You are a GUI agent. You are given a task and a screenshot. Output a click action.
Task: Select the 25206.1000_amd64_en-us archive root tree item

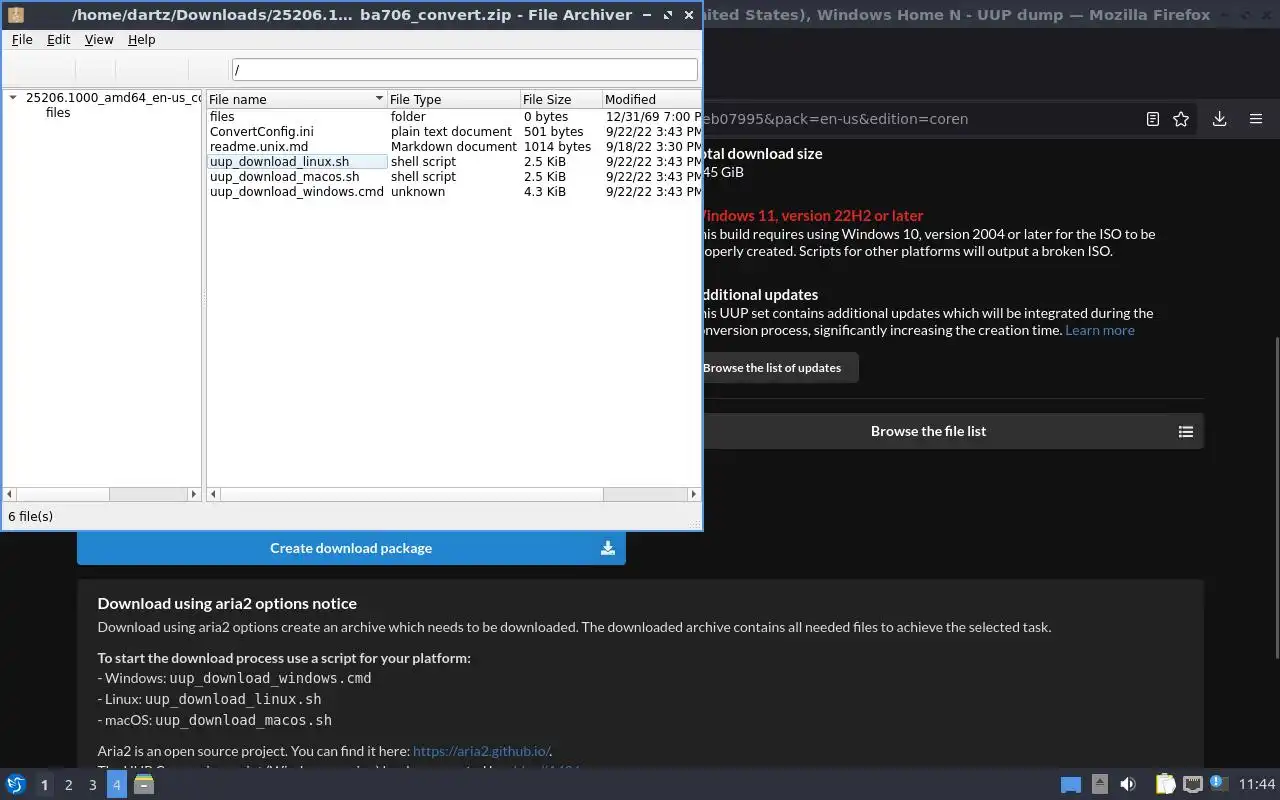tap(113, 98)
